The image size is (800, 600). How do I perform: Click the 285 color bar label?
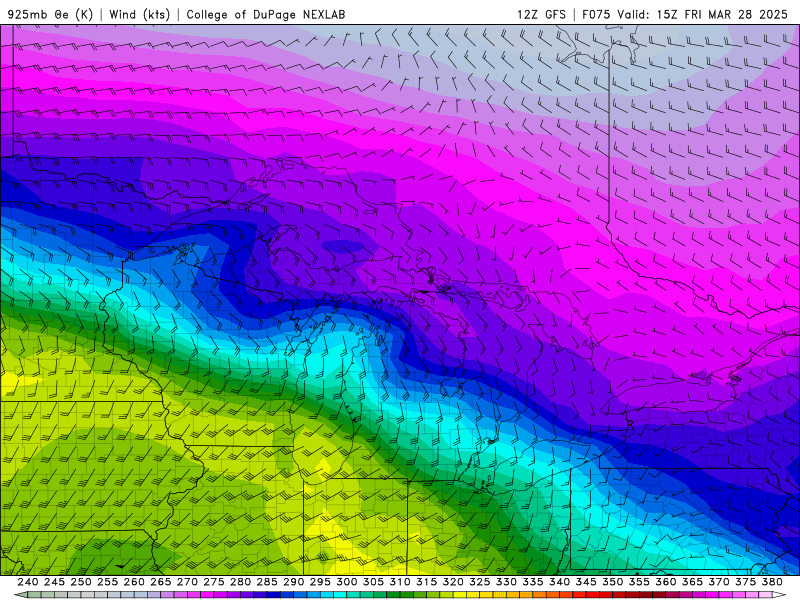[267, 582]
